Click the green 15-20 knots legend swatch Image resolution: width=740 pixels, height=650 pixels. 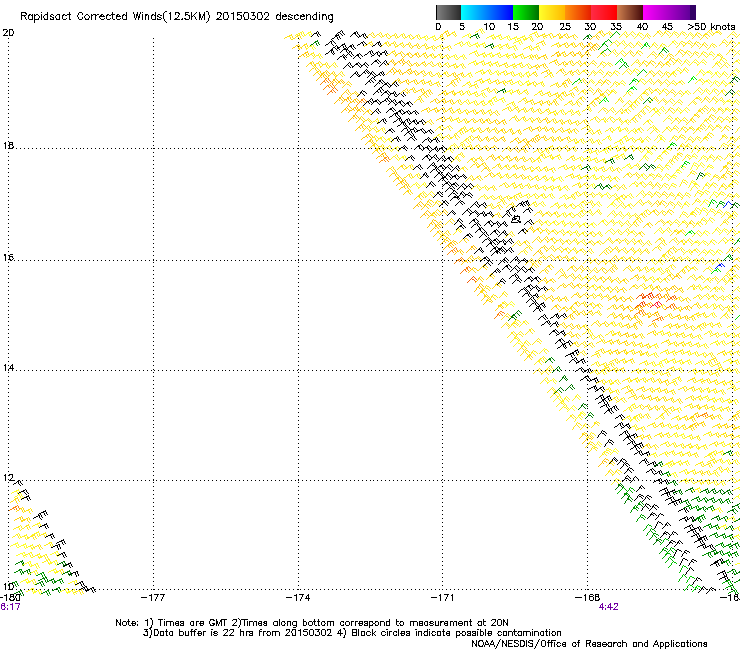pos(526,12)
